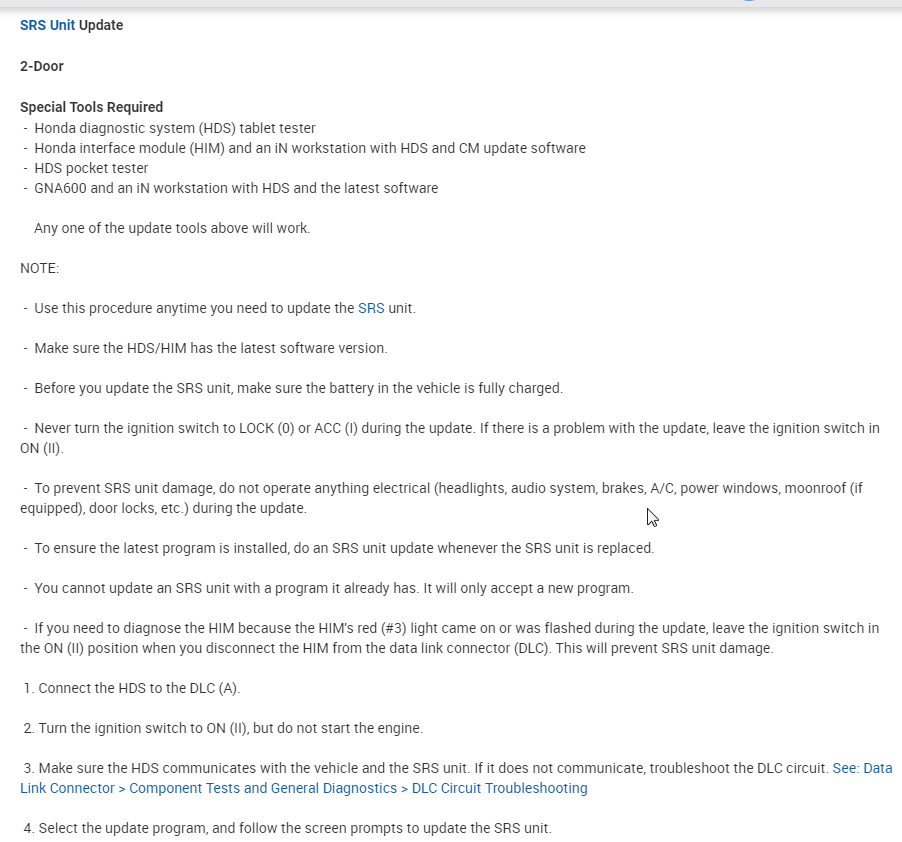The height and width of the screenshot is (842, 902).
Task: Click the 'Any one of the update tools' sentence
Action: (x=172, y=228)
